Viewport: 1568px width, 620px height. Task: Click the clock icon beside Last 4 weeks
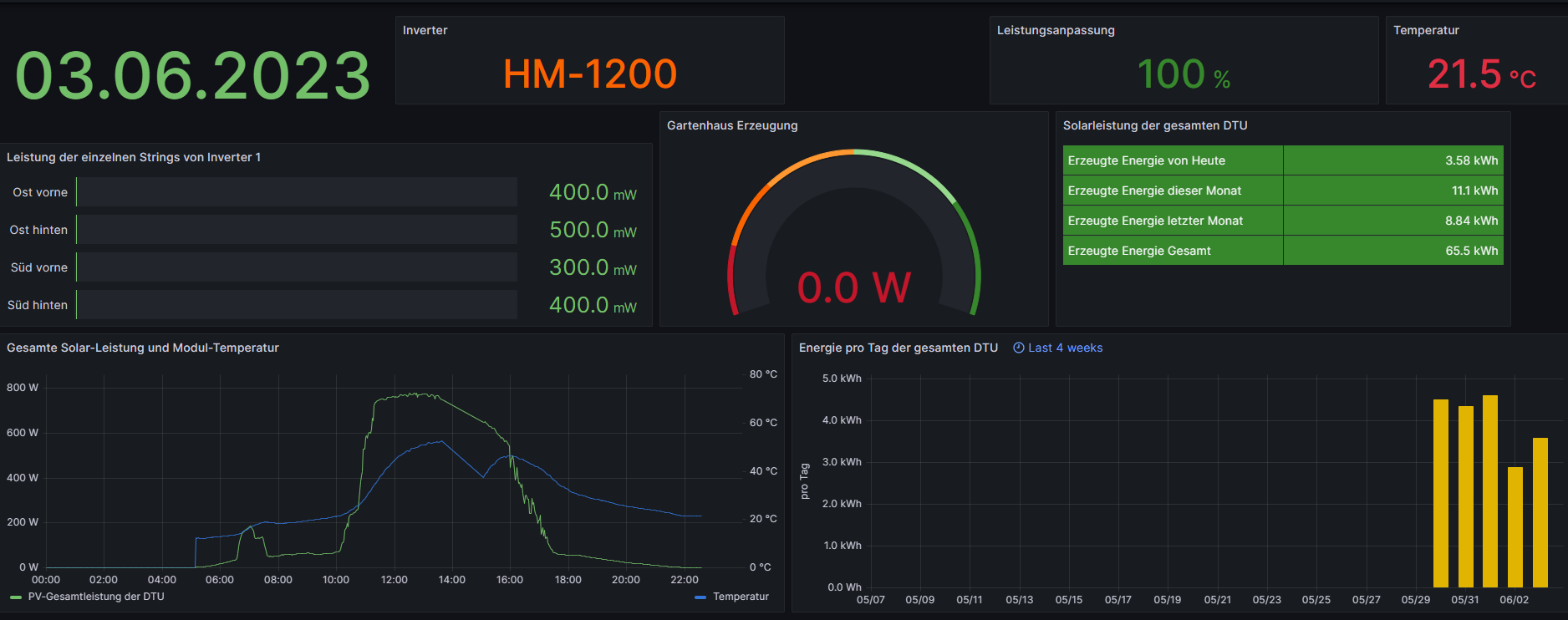pos(1018,348)
